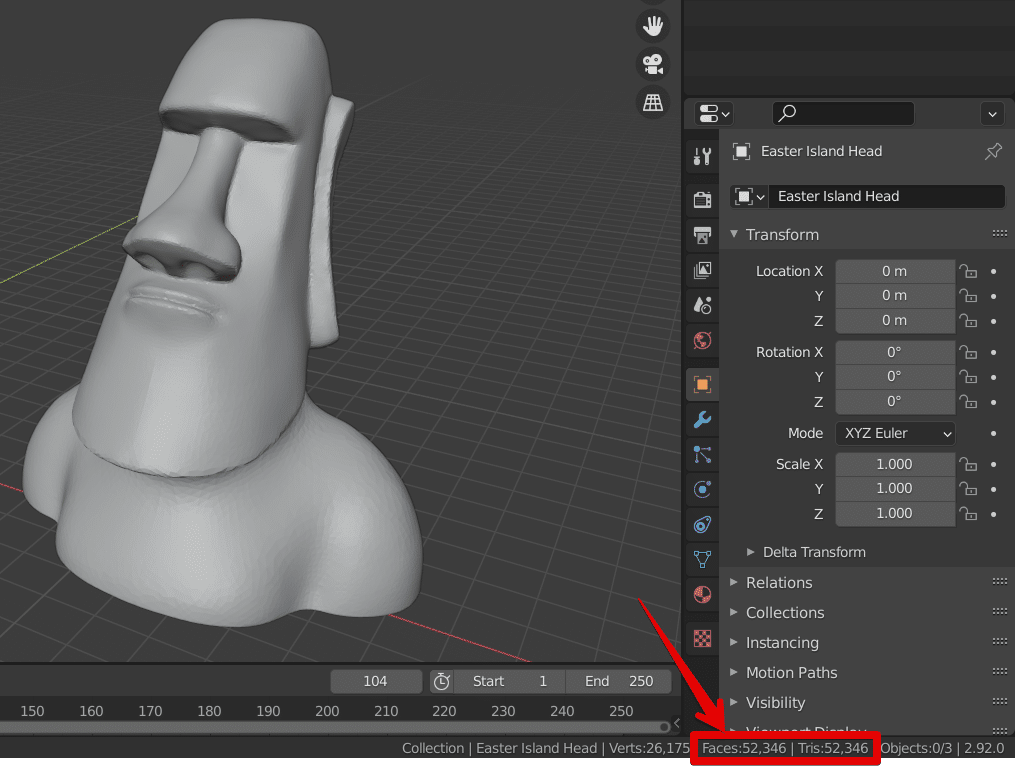Click the Verts:26,175 status bar text
This screenshot has height=769, width=1015.
point(649,748)
